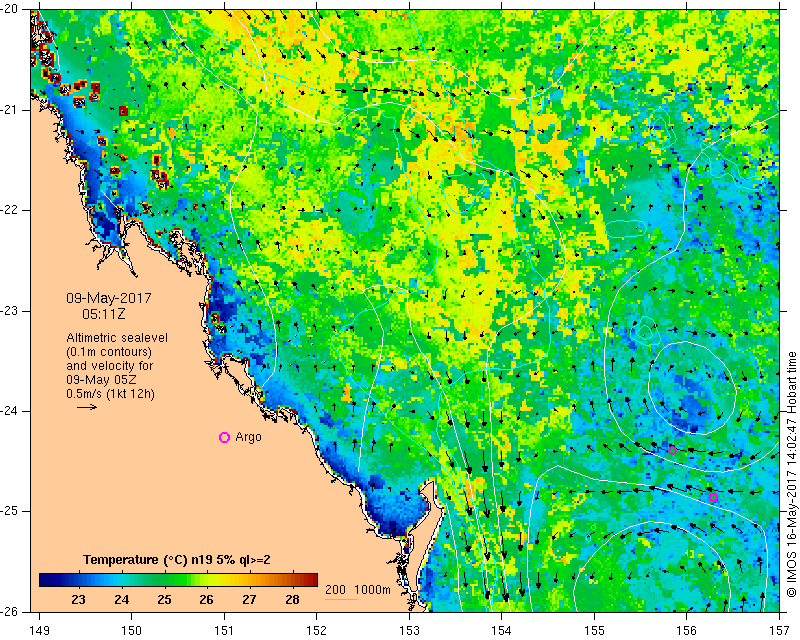Screen dimensions: 800x640
Task: Click the longitude axis label 157
Action: click(780, 631)
